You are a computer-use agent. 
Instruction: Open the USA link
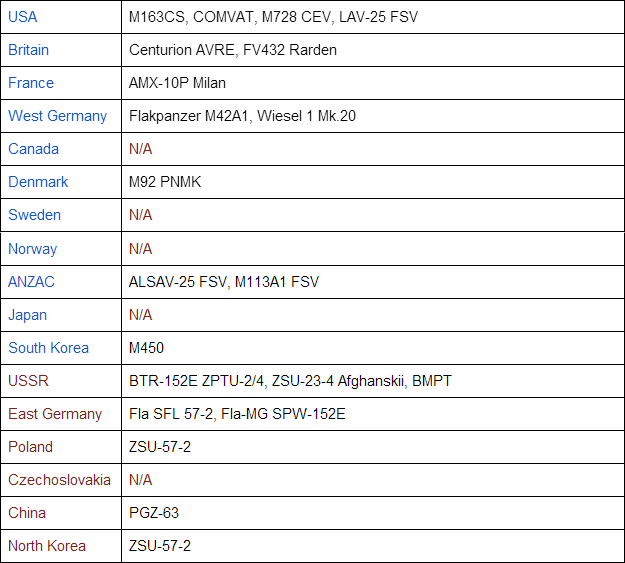click(x=23, y=17)
